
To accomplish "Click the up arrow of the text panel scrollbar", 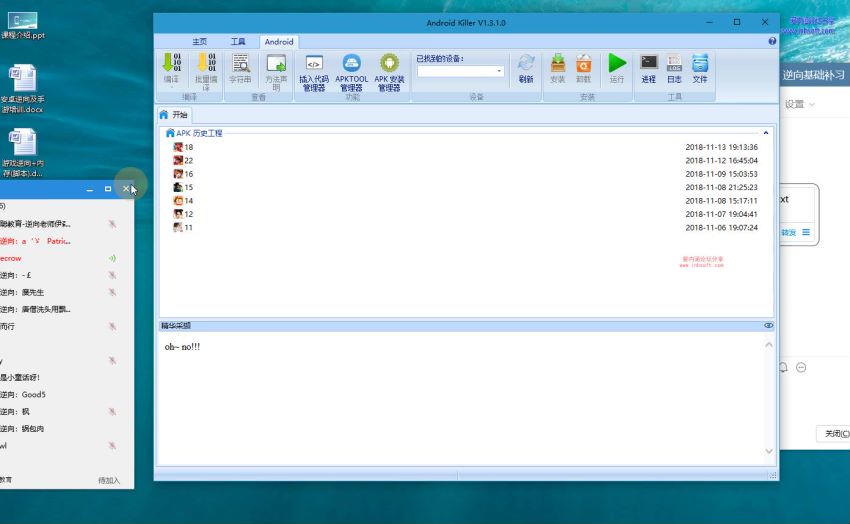I will (x=769, y=345).
